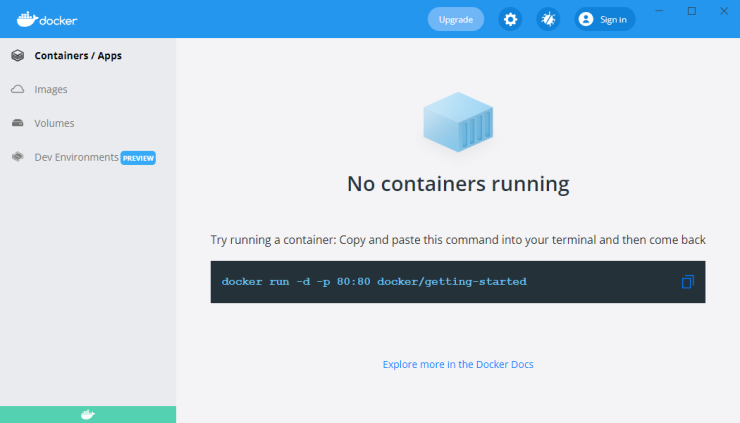Maximize the Docker Desktop window
Image resolution: width=740 pixels, height=423 pixels.
point(692,11)
